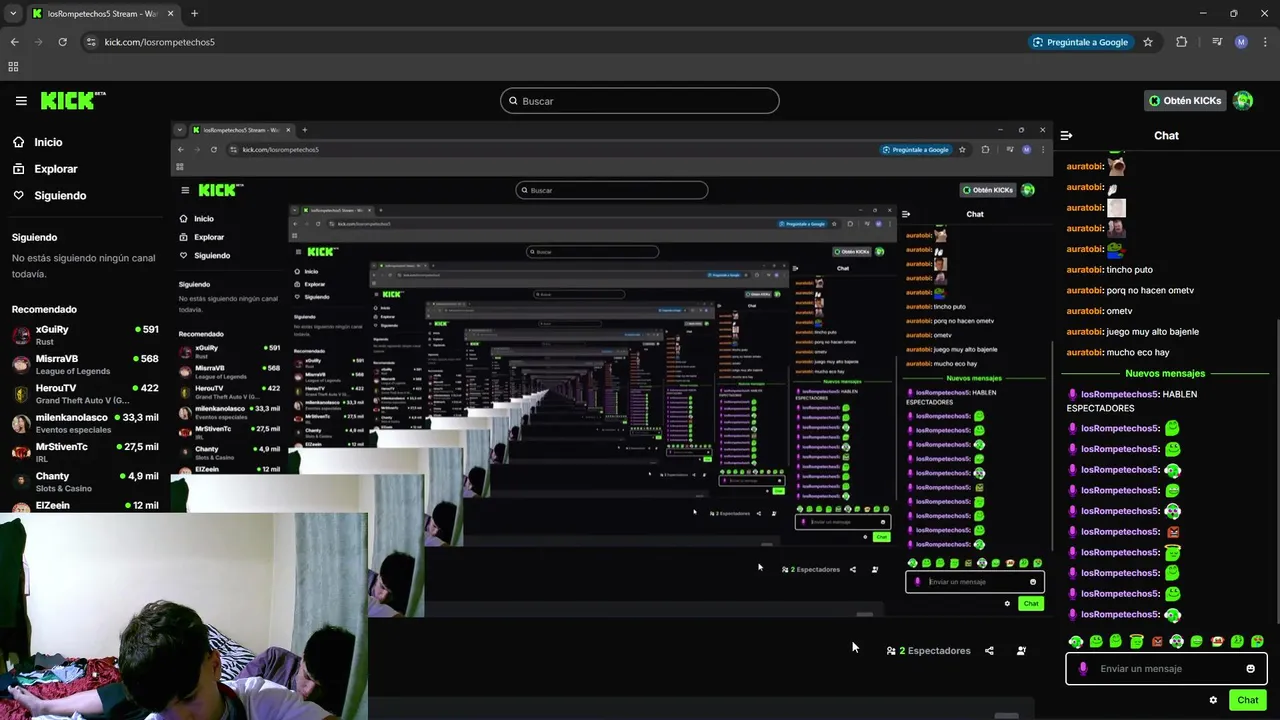Screen dimensions: 1280x720
Task: Open the topmost Chrome three-dot menu
Action: tap(1265, 42)
